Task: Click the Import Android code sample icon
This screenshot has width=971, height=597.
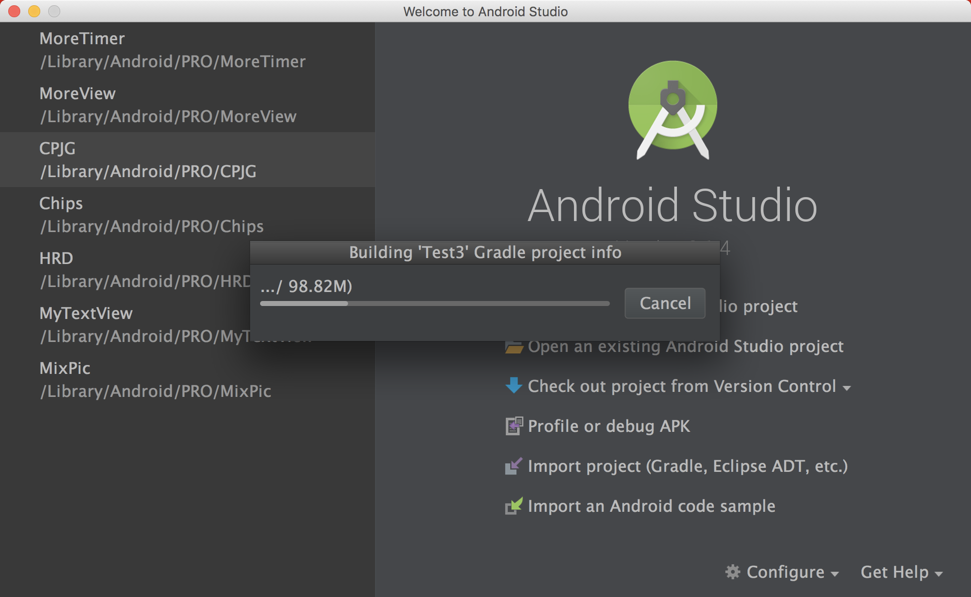Action: tap(513, 506)
